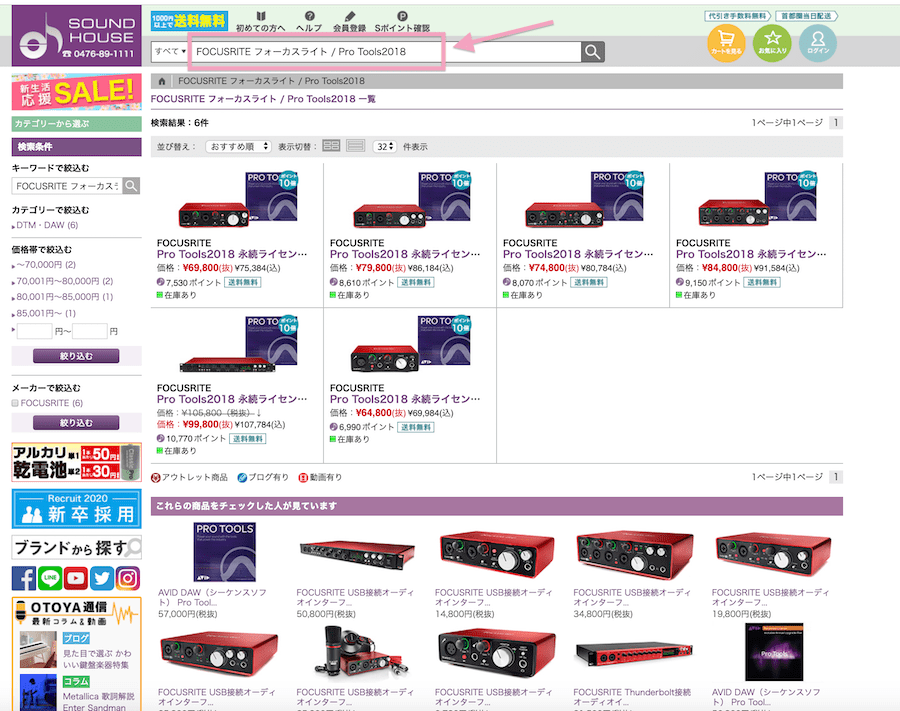900x711 pixels.
Task: Tick the FOCUSRITE (6) maker checkbox
Action: [15, 403]
